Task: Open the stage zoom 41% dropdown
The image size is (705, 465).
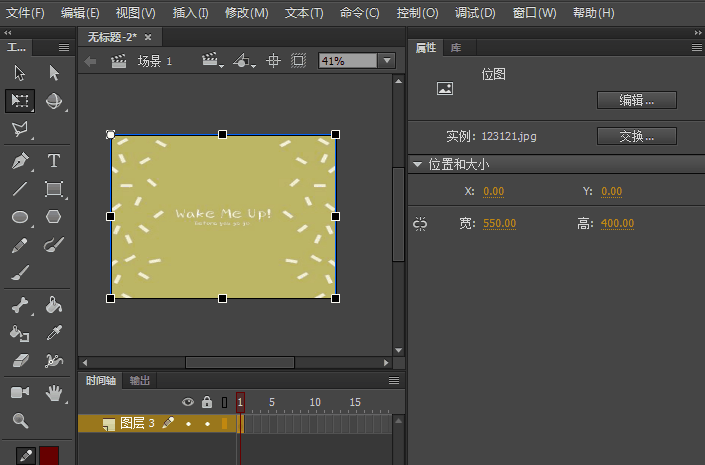Action: 387,61
